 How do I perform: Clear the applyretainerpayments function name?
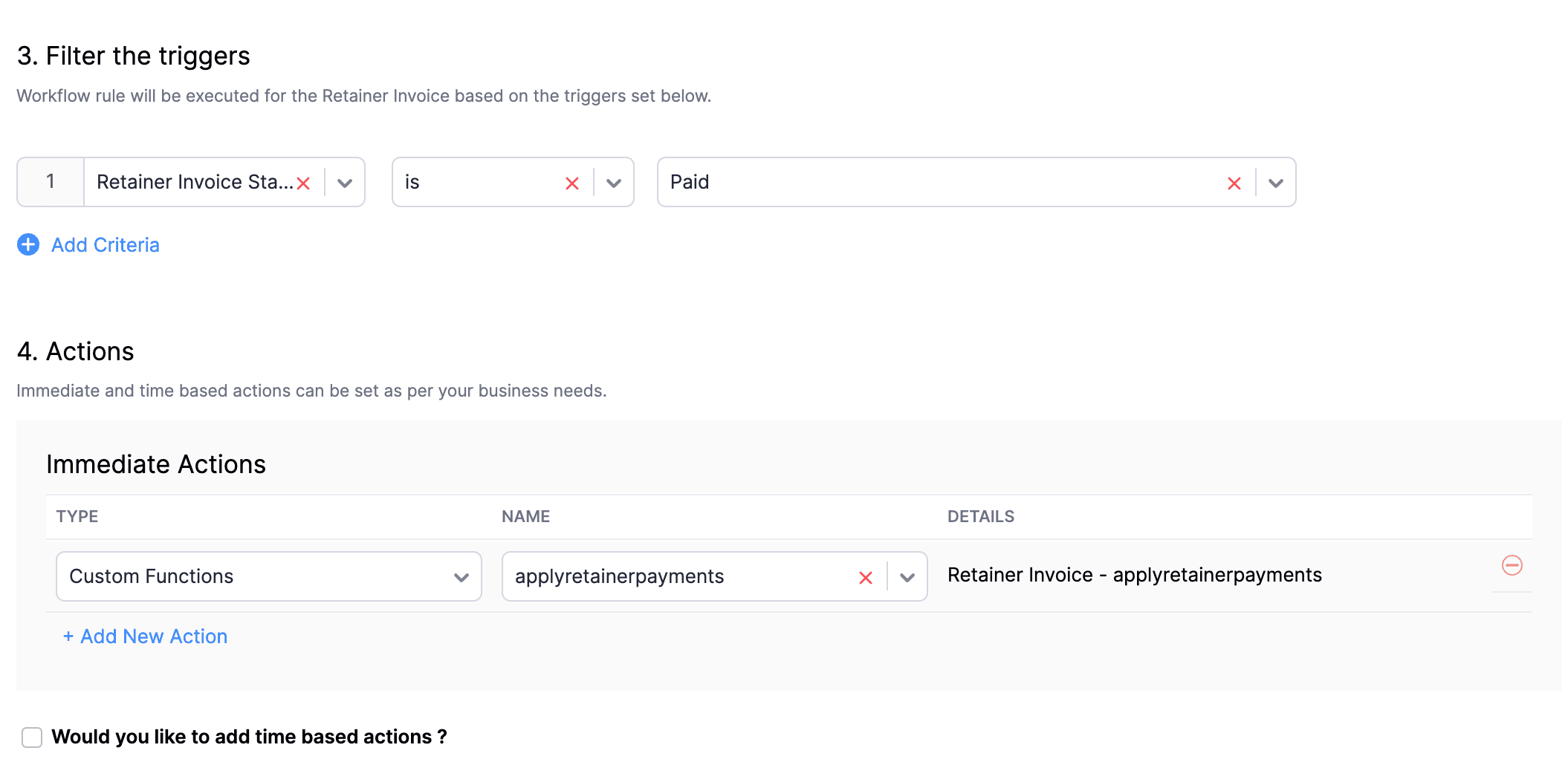865,578
